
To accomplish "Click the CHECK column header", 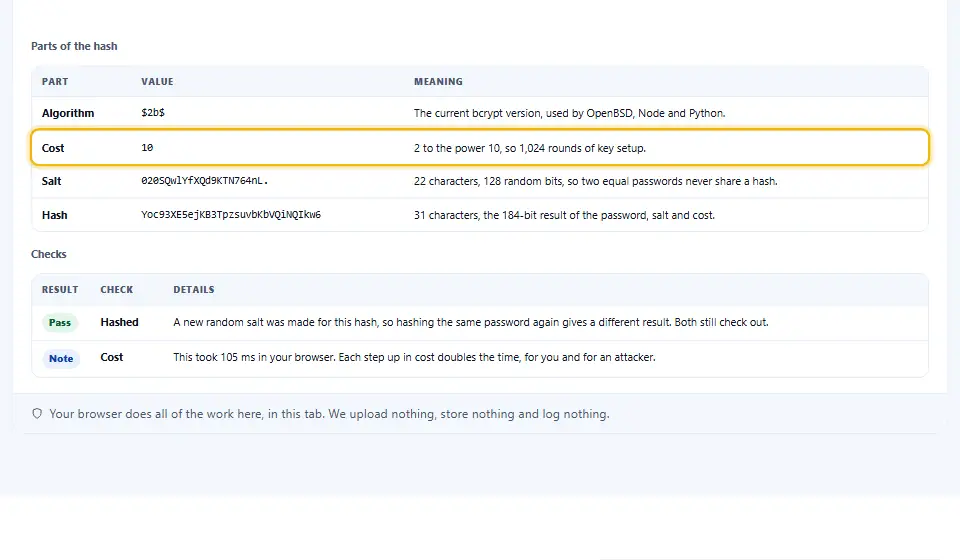I will pos(117,289).
